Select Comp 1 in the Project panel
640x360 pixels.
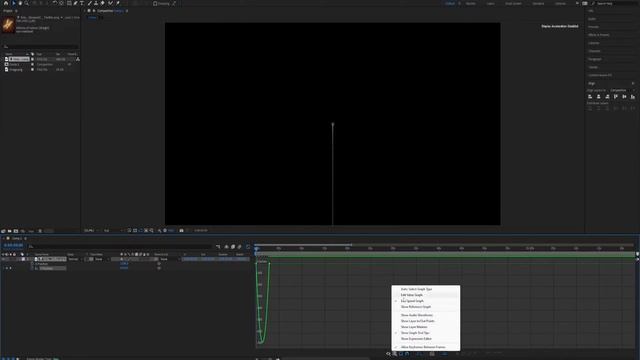(x=15, y=64)
